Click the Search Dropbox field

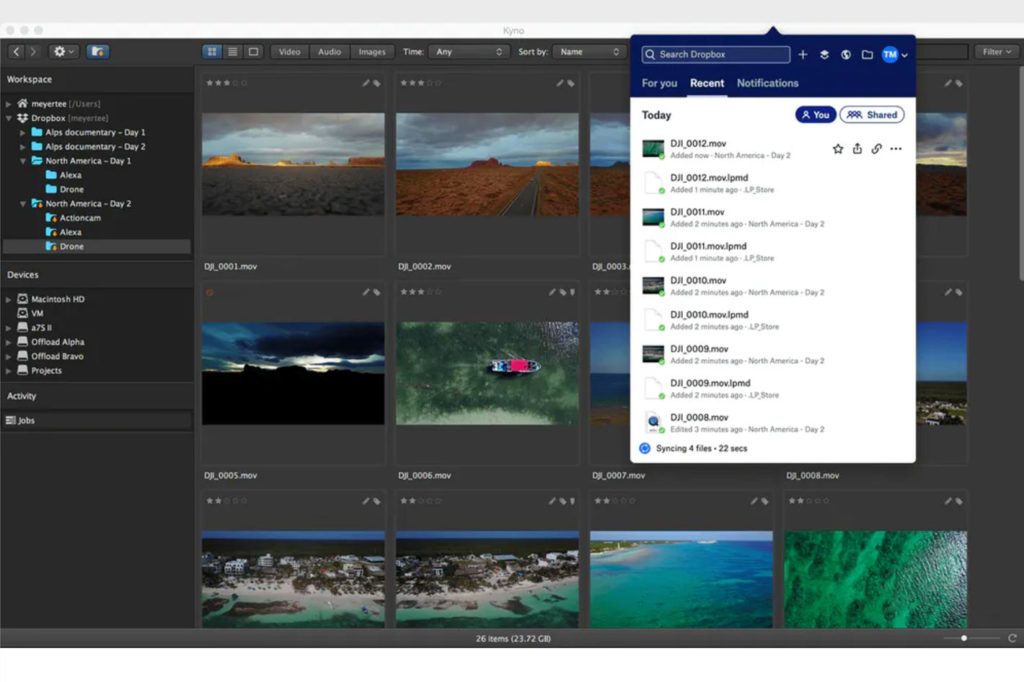click(x=716, y=54)
